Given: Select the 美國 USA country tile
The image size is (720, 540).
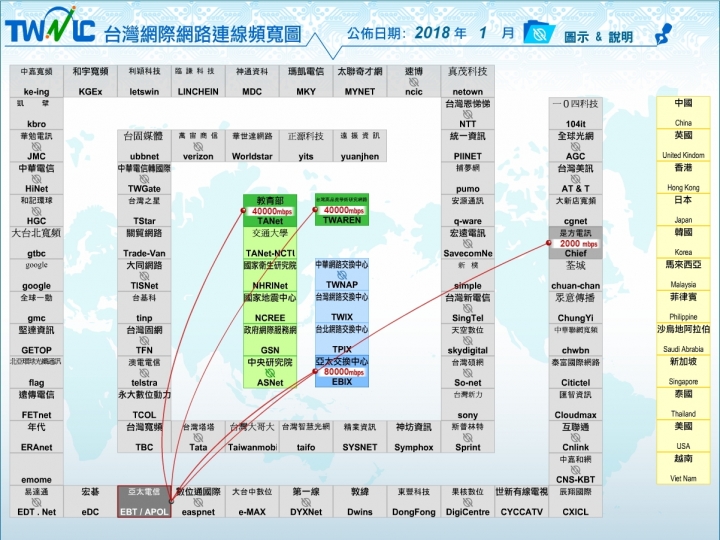Looking at the screenshot, I should [683, 436].
